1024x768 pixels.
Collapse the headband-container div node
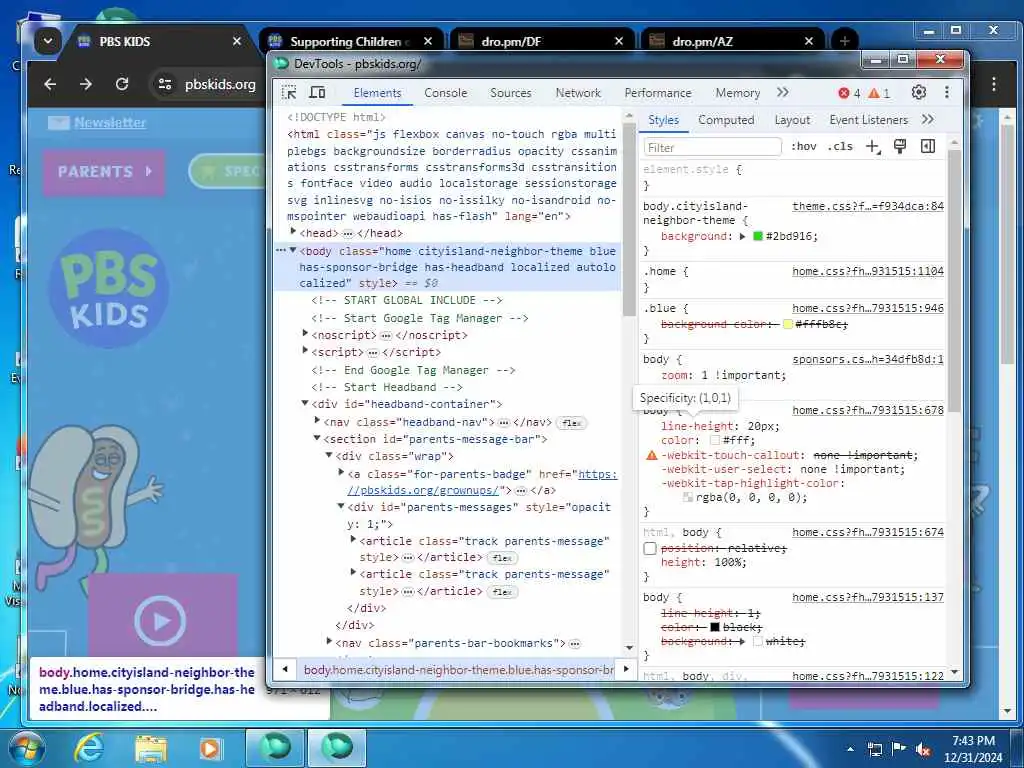point(305,403)
